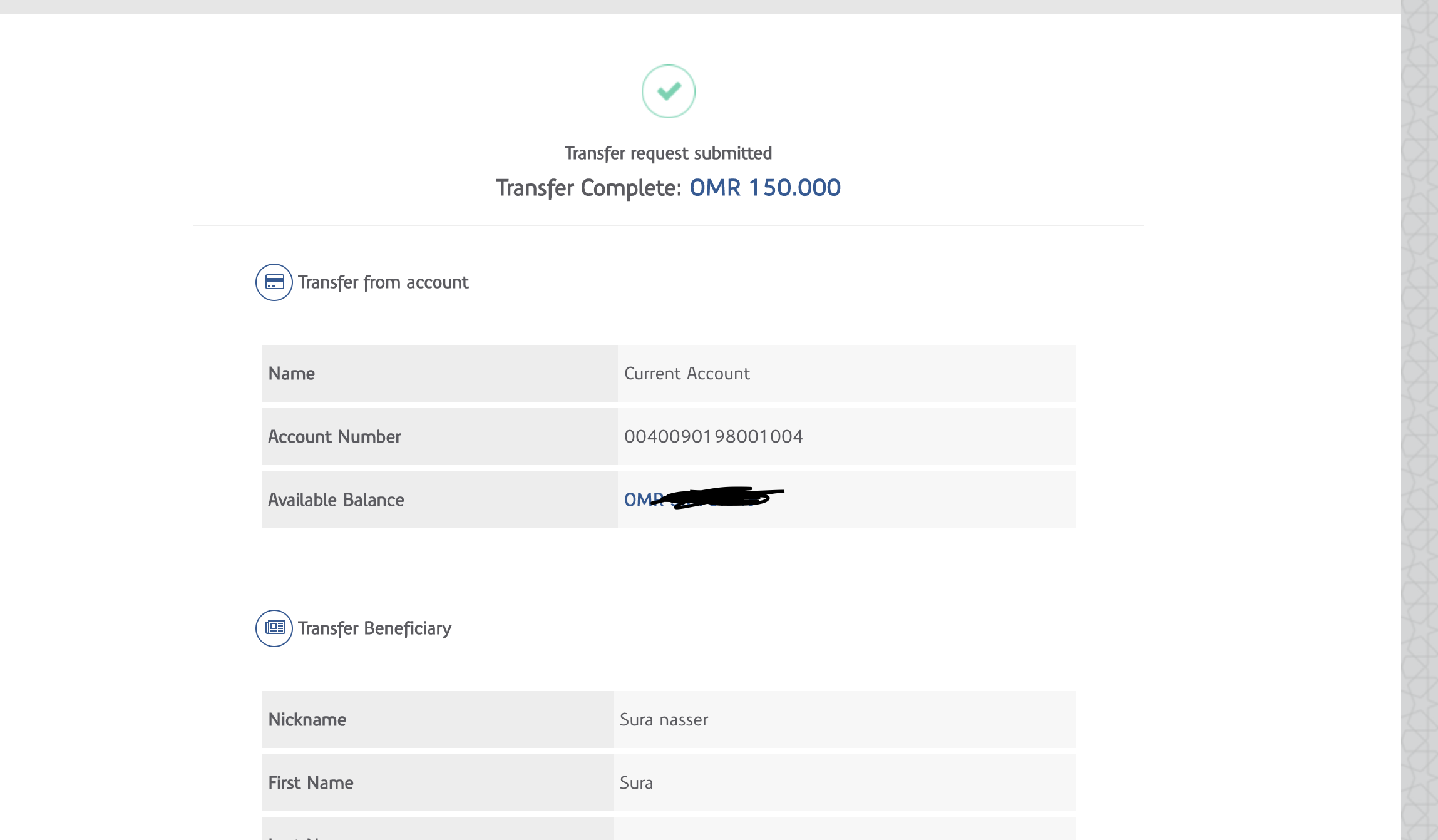Click the Transfer from account card icon
The height and width of the screenshot is (840, 1438).
[x=274, y=282]
